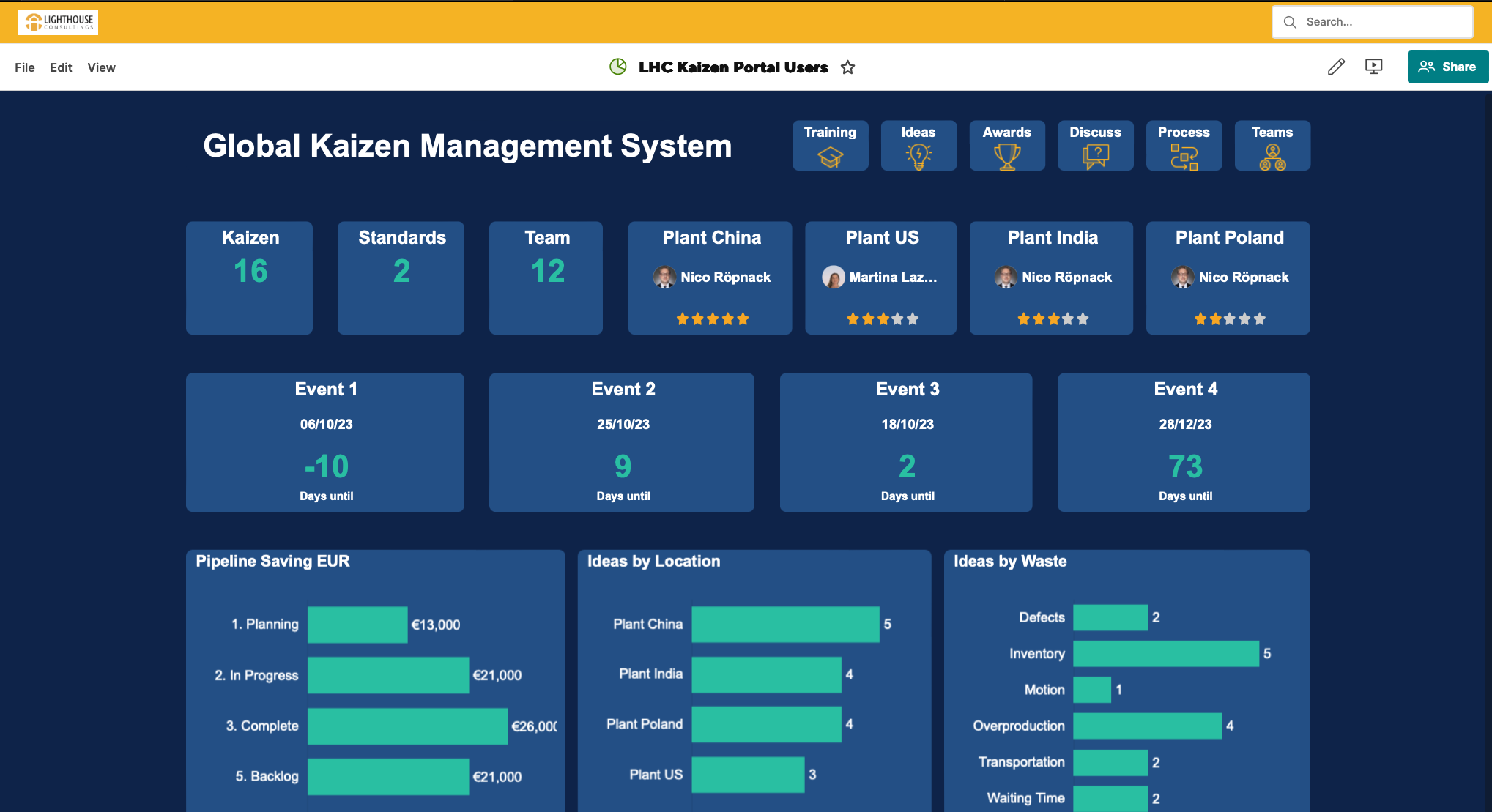Click the Kaizen 16 count card
The image size is (1492, 812).
[250, 278]
